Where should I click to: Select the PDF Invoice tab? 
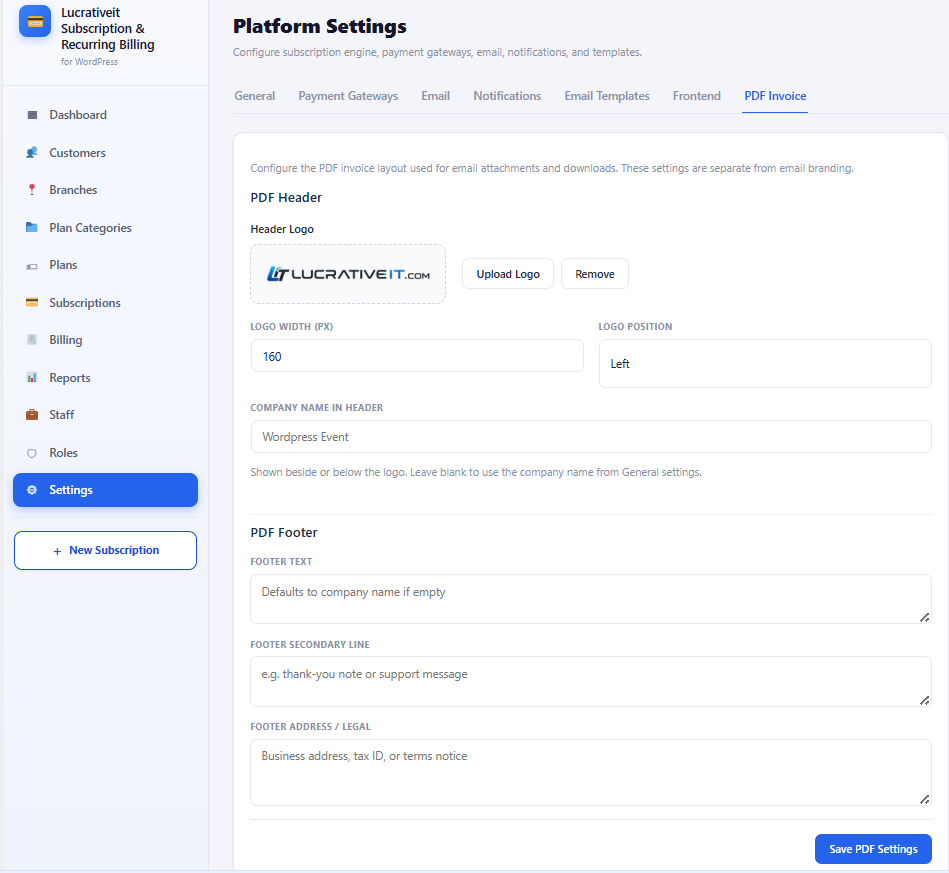tap(775, 96)
